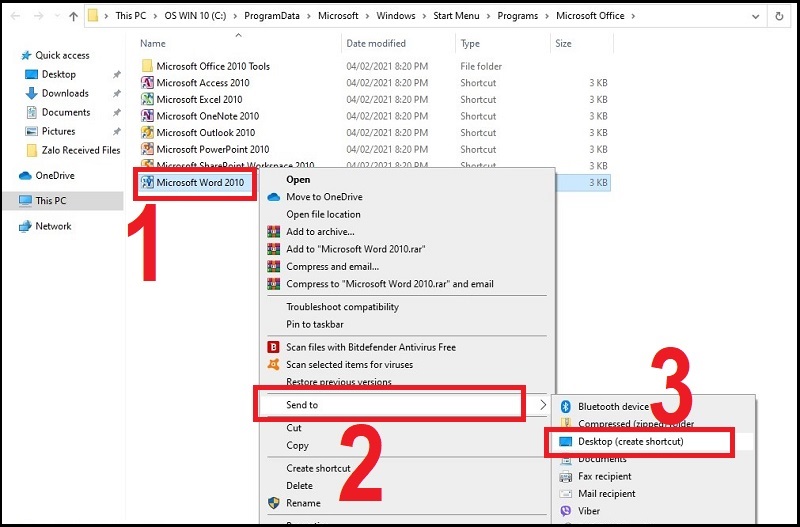Image resolution: width=800 pixels, height=527 pixels.
Task: Click the Zalo Received Files folder icon
Action: [x=32, y=150]
